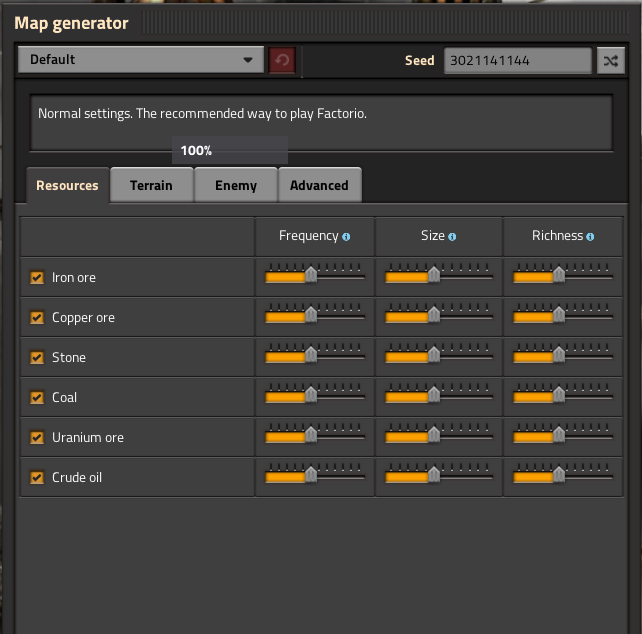642x634 pixels.
Task: Click the Frequency column info icon
Action: click(x=346, y=237)
